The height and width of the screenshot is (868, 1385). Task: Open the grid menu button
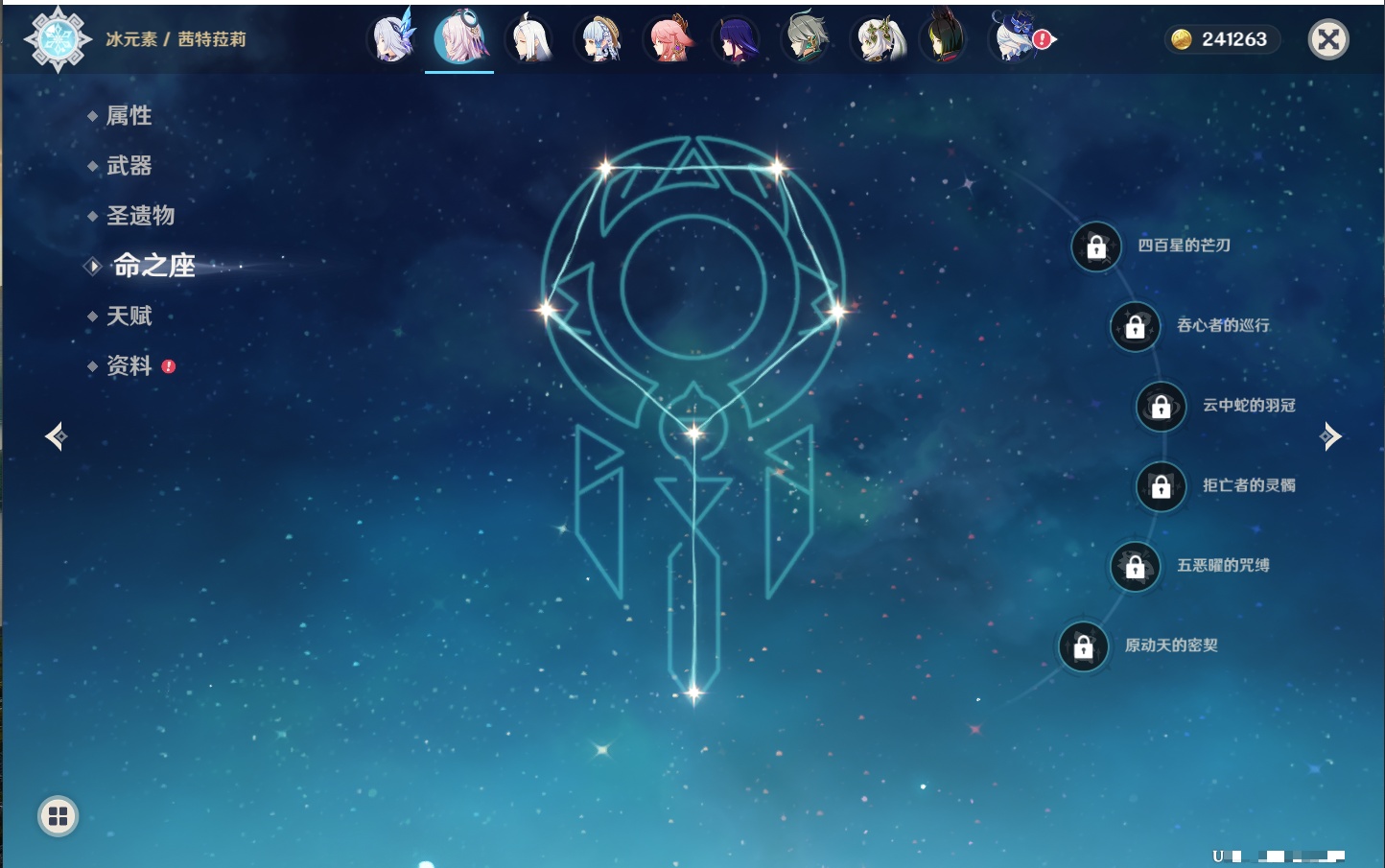pyautogui.click(x=58, y=816)
